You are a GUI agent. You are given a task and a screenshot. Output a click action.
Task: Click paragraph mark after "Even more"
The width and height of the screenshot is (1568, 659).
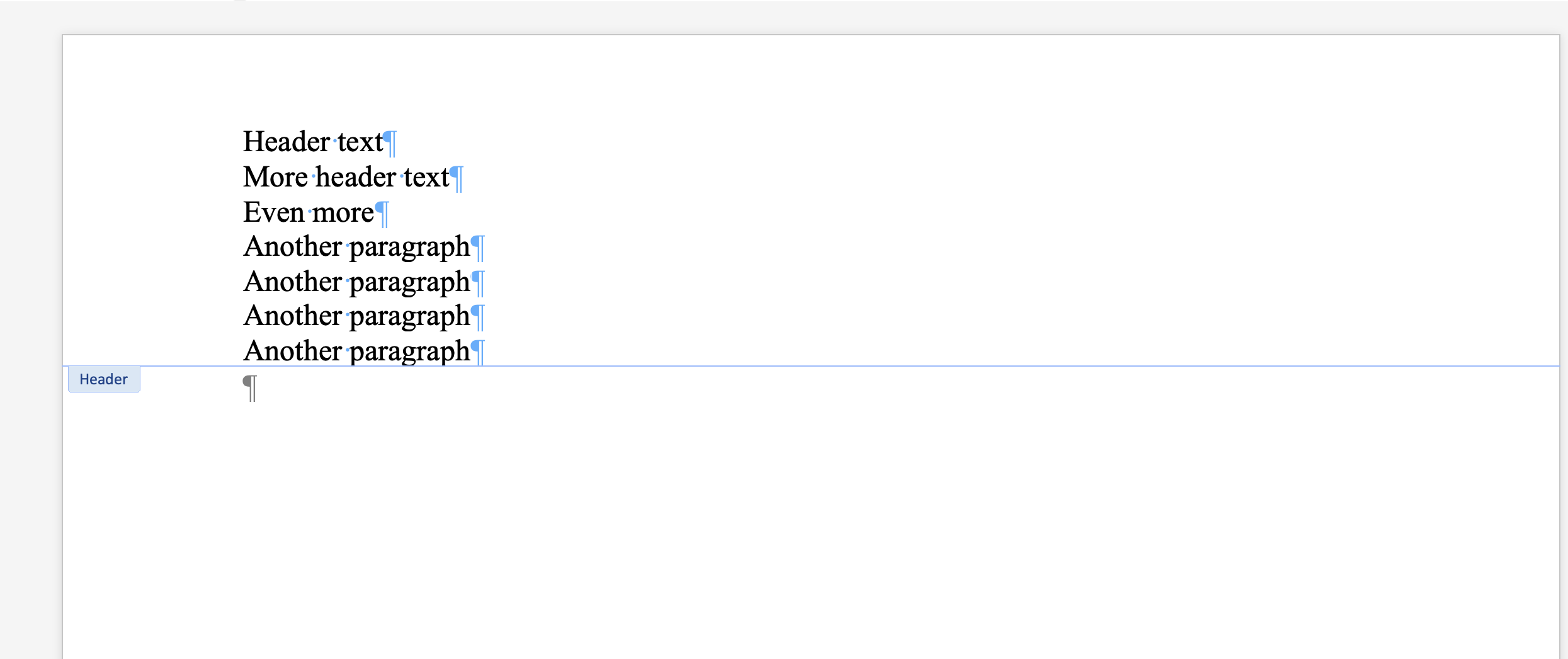coord(382,214)
